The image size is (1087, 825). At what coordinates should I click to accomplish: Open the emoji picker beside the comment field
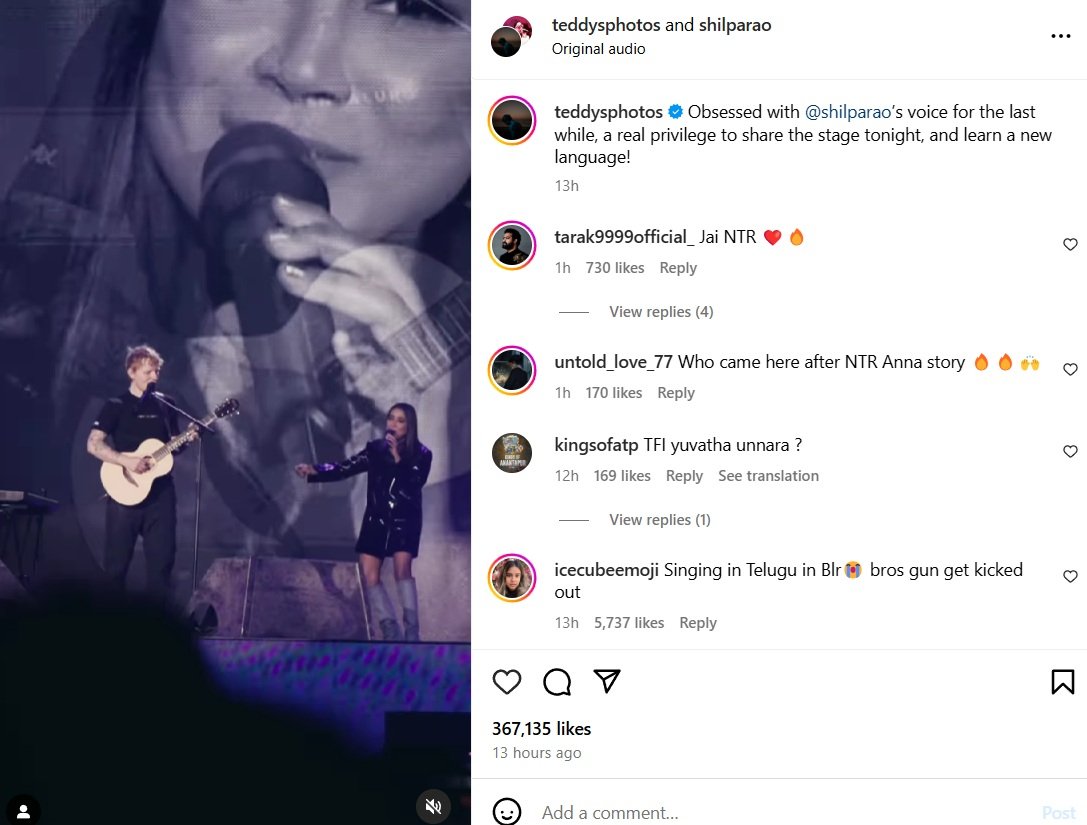tap(508, 812)
